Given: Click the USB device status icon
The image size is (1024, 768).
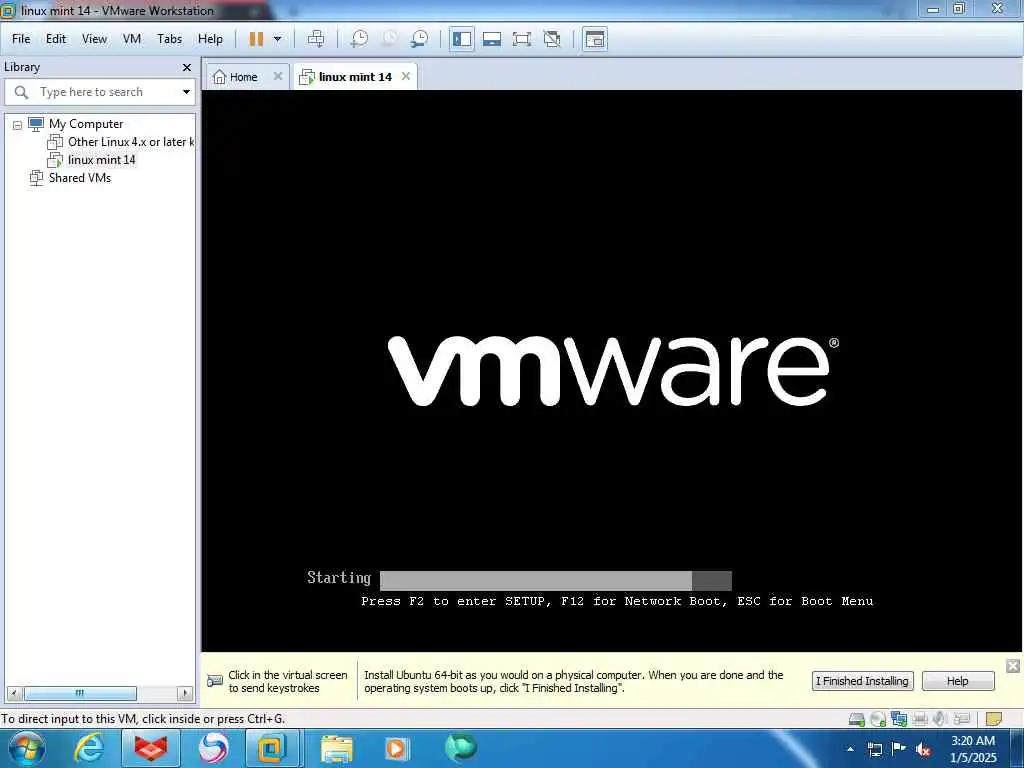Looking at the screenshot, I should (961, 719).
